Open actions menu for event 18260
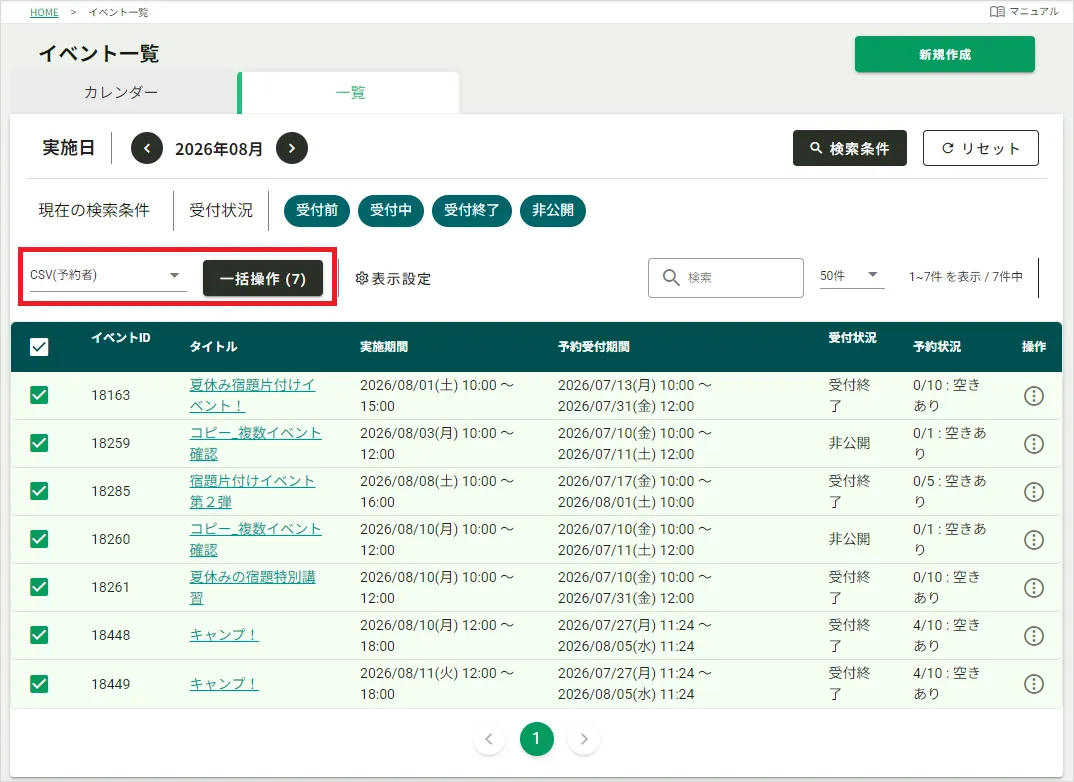The width and height of the screenshot is (1074, 782). [1034, 540]
